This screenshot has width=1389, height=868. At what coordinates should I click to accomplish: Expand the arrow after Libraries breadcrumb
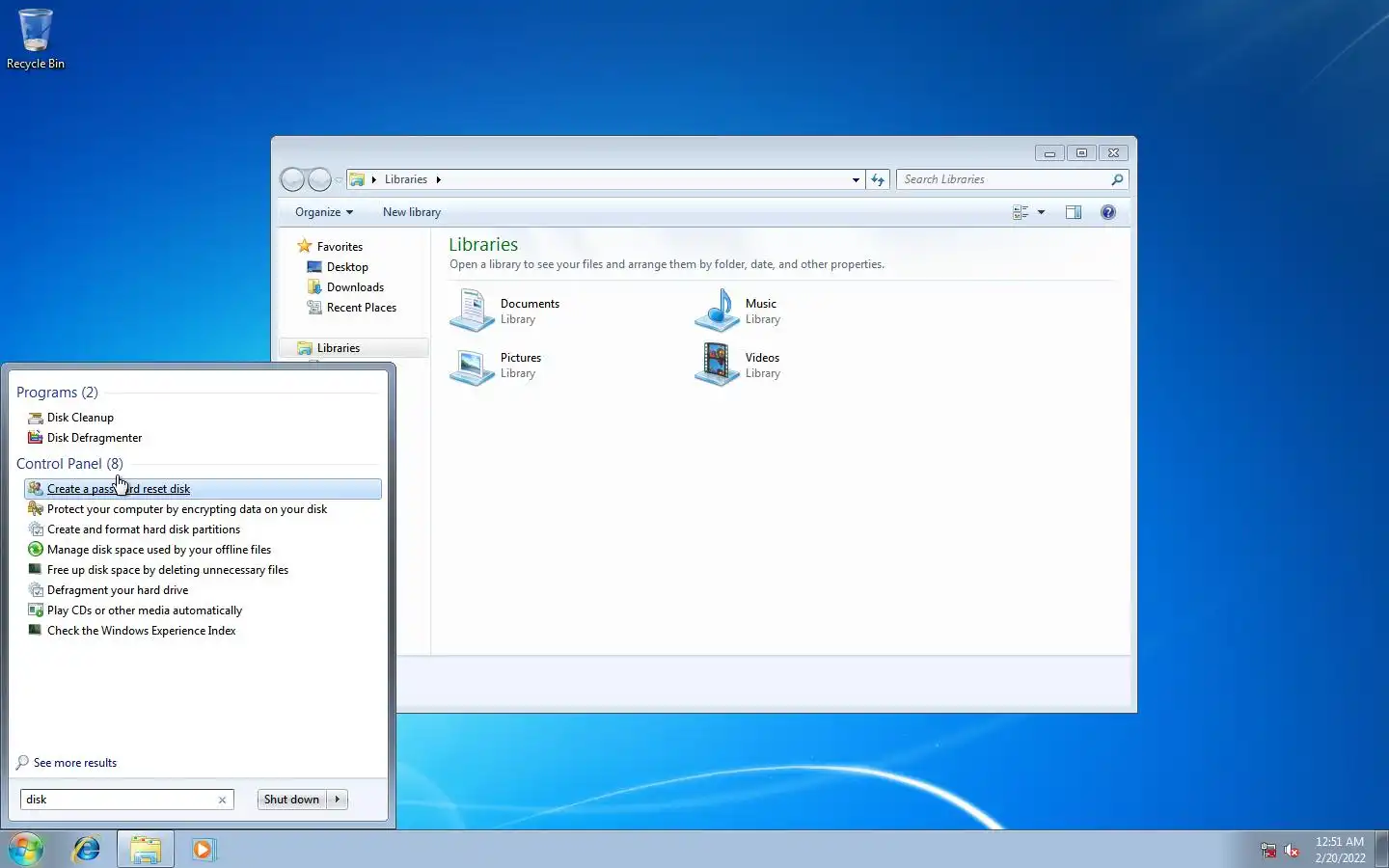pos(438,179)
